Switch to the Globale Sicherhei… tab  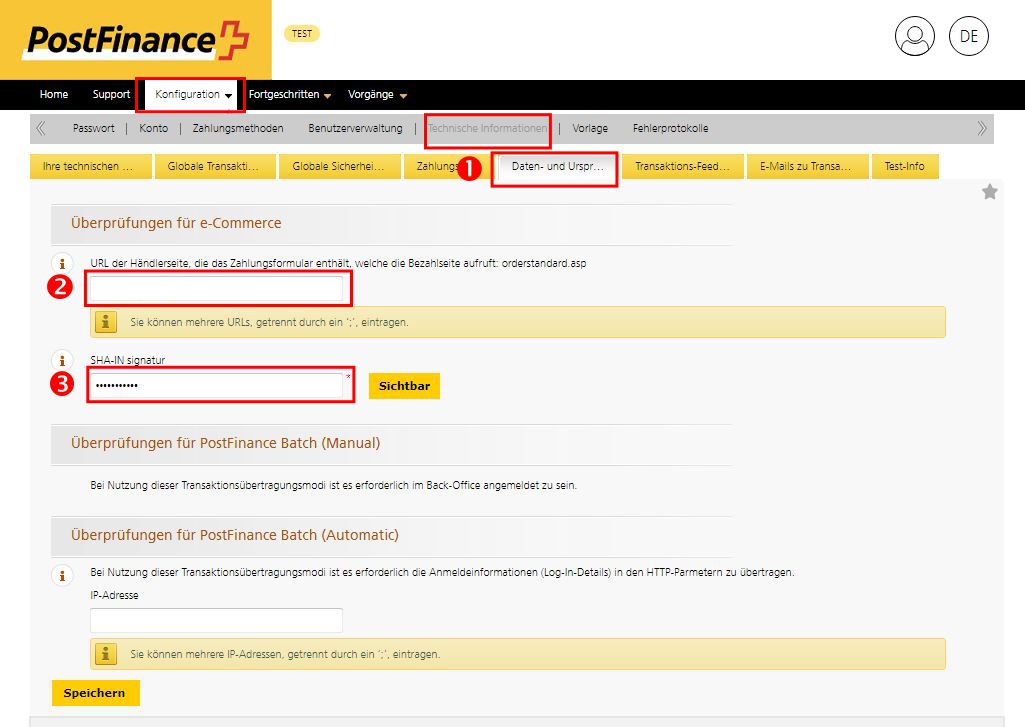pos(341,166)
